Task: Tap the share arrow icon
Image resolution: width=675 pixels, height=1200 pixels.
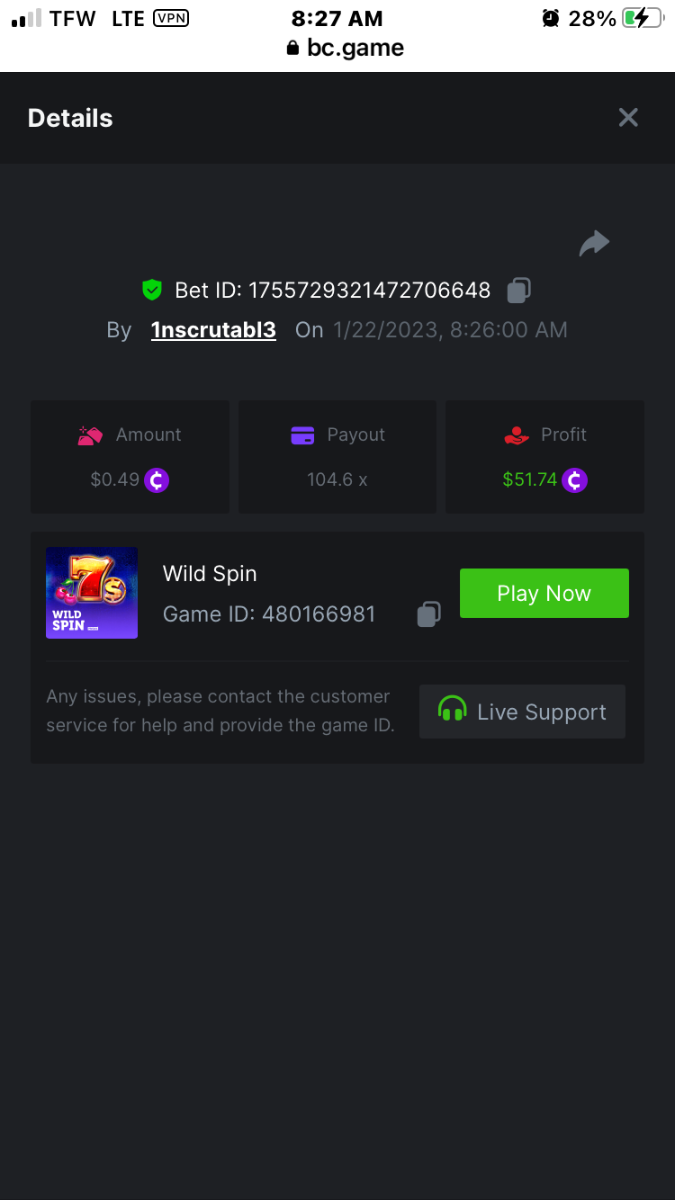Action: coord(594,243)
